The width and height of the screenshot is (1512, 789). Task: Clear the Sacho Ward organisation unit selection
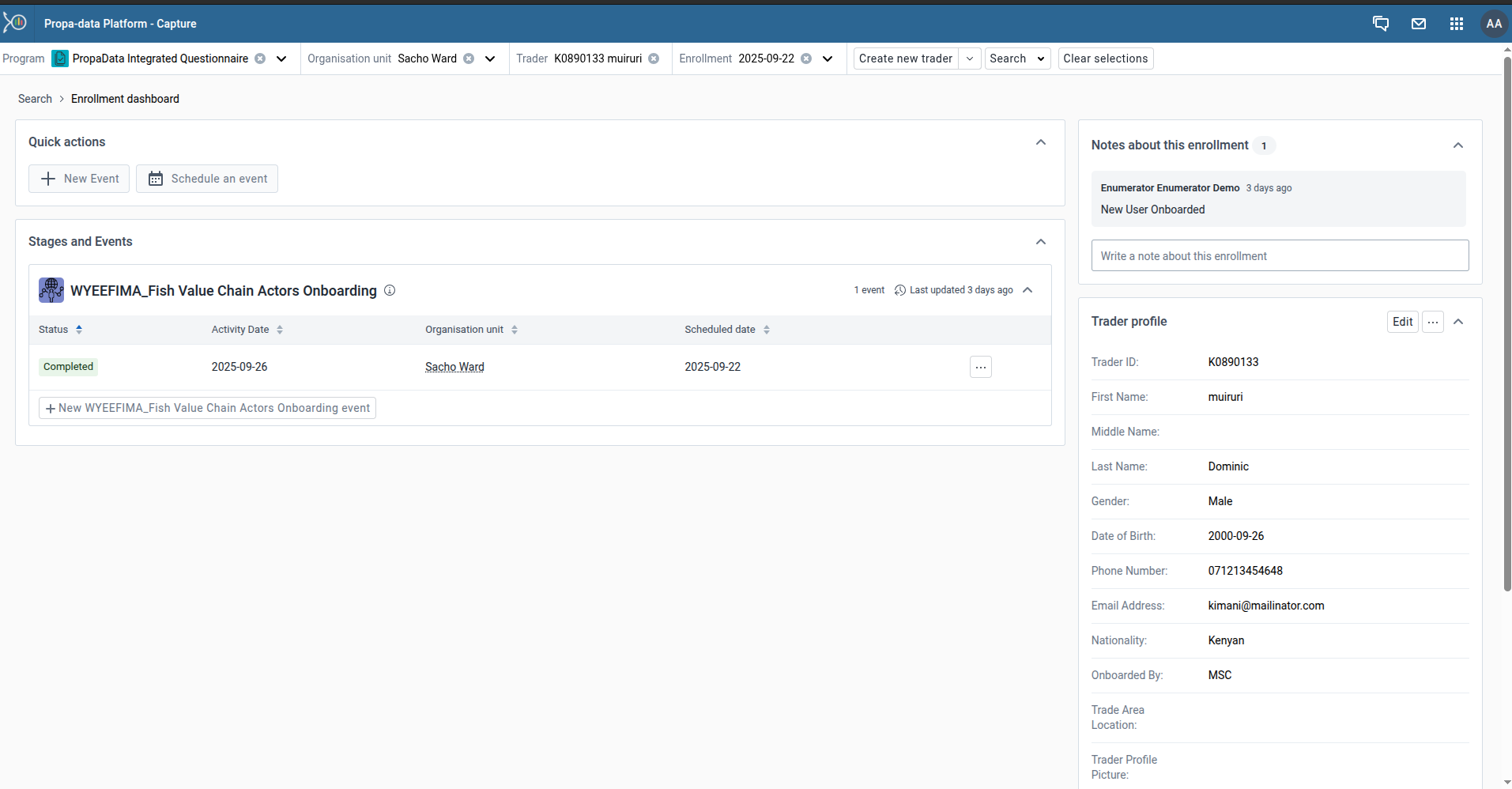469,59
